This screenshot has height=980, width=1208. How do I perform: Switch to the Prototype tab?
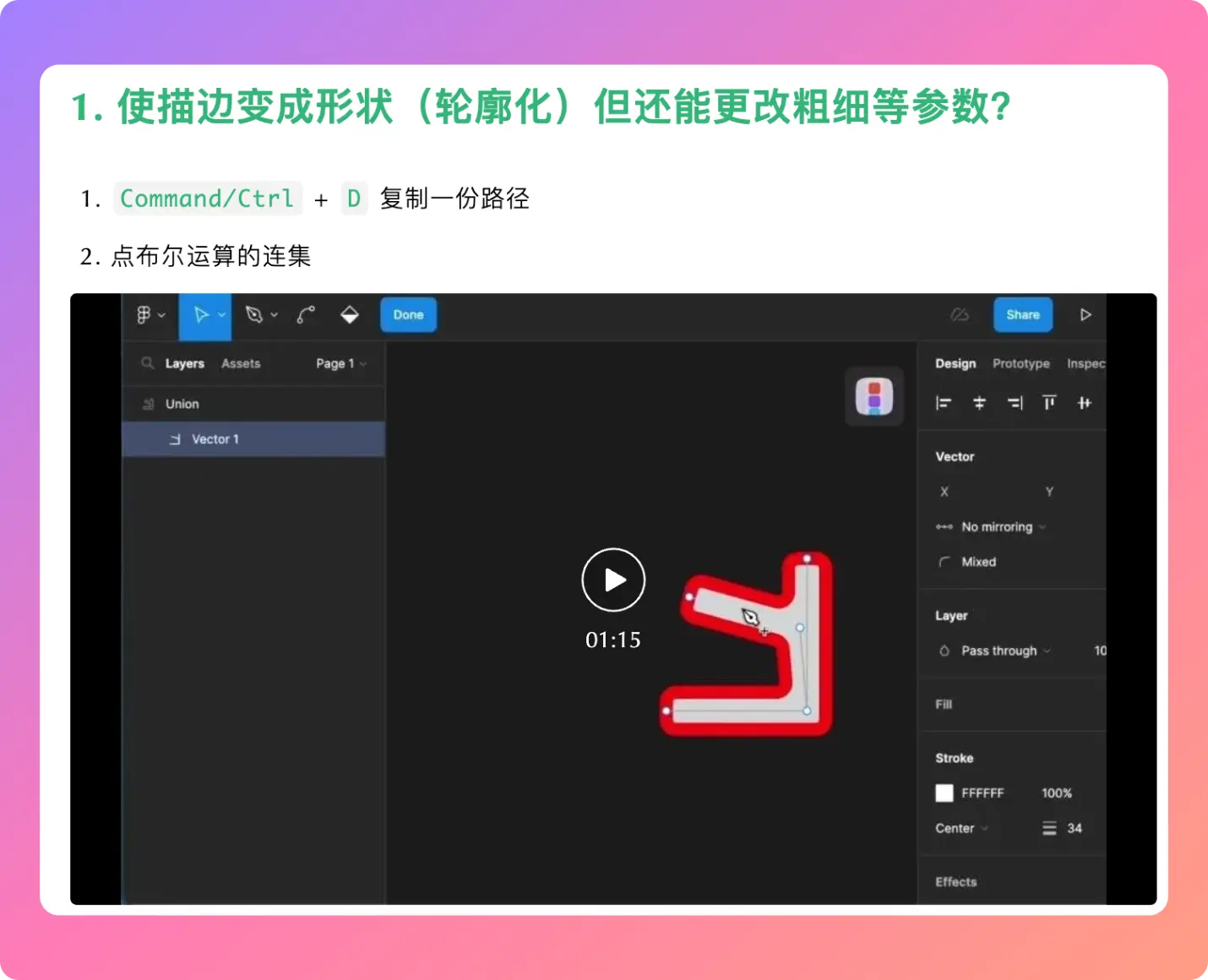[1020, 363]
